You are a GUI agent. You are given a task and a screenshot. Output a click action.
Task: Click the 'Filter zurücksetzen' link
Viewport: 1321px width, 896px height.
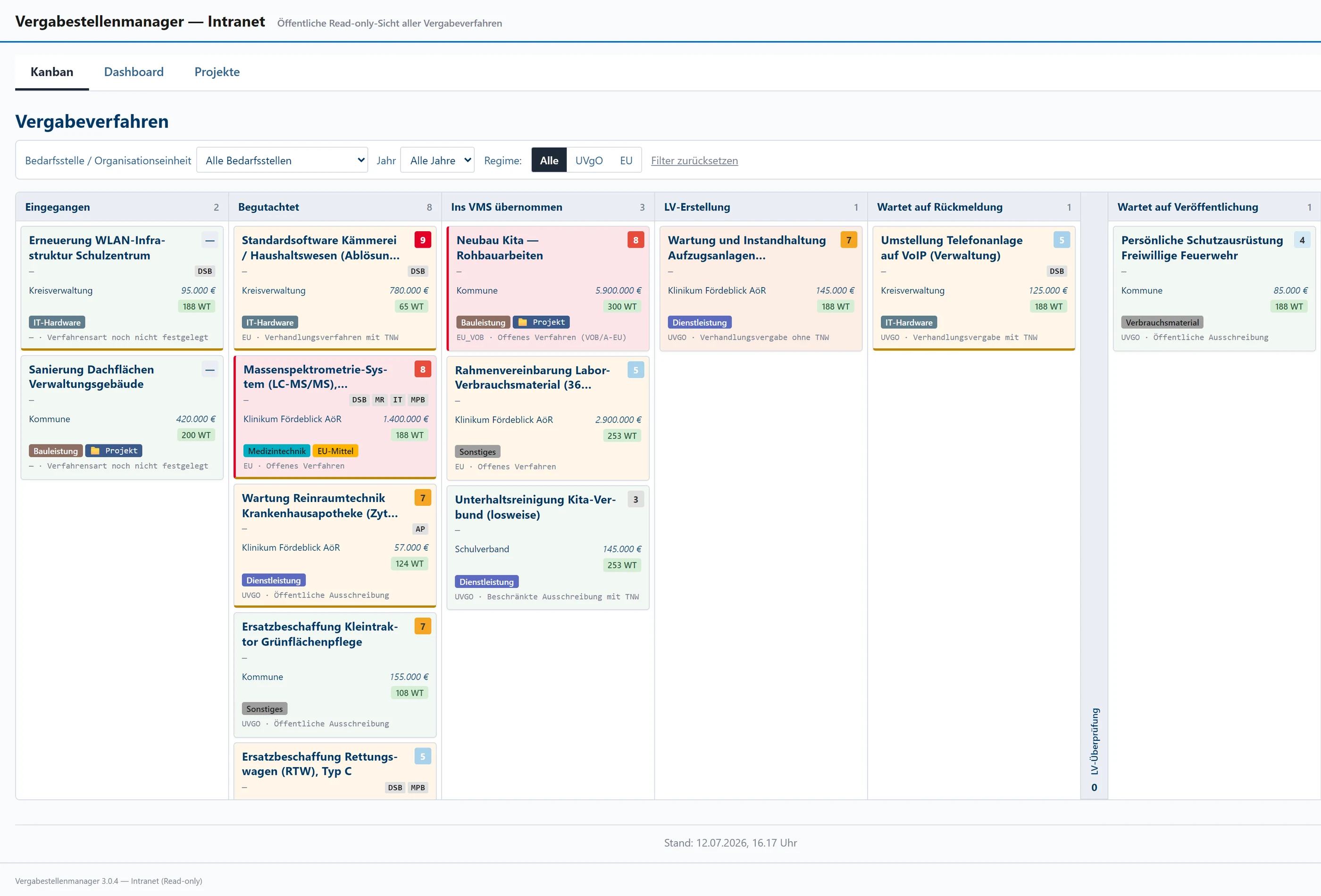[694, 161]
